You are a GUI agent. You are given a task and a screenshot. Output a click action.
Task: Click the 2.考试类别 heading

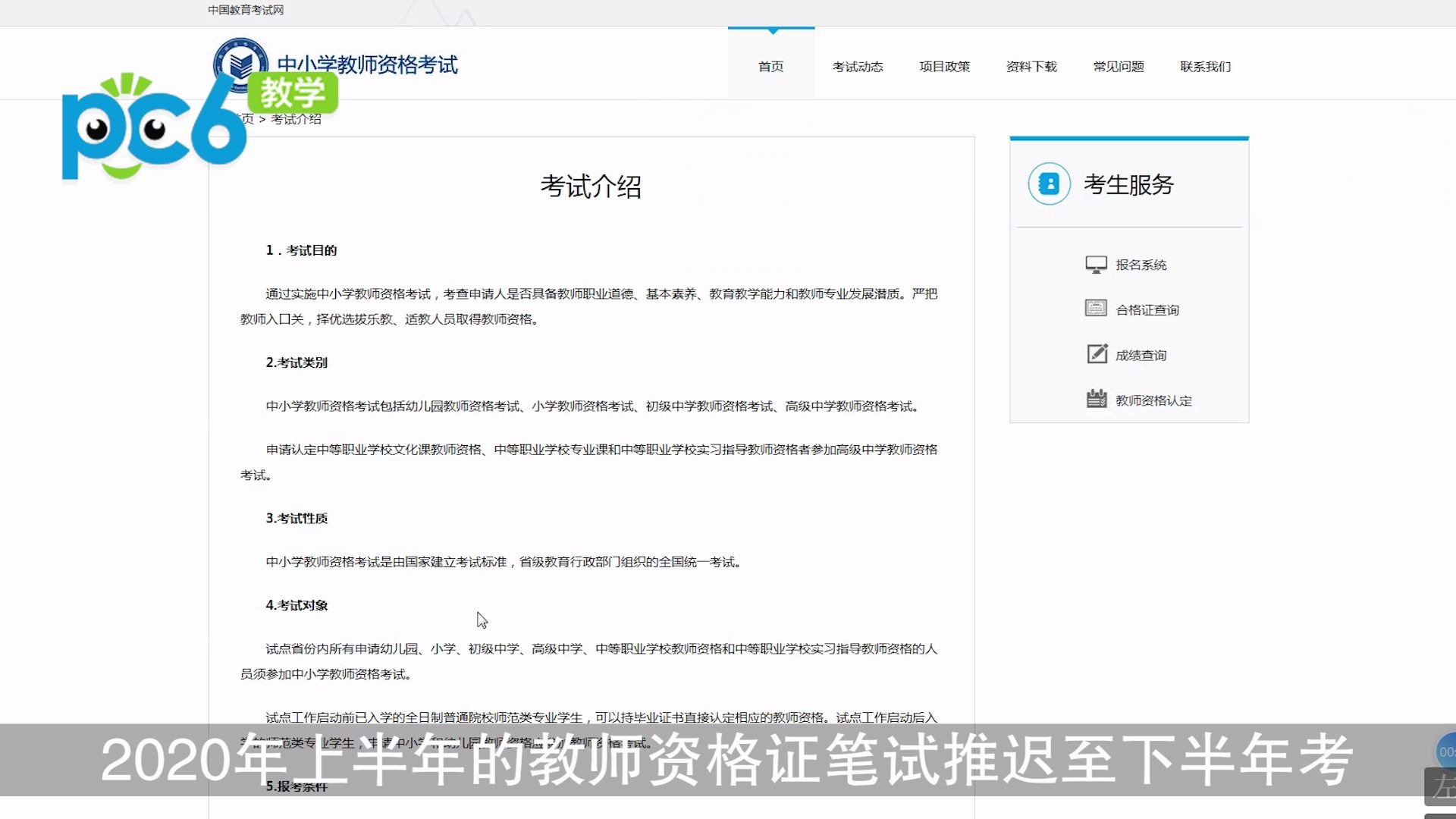(x=297, y=362)
